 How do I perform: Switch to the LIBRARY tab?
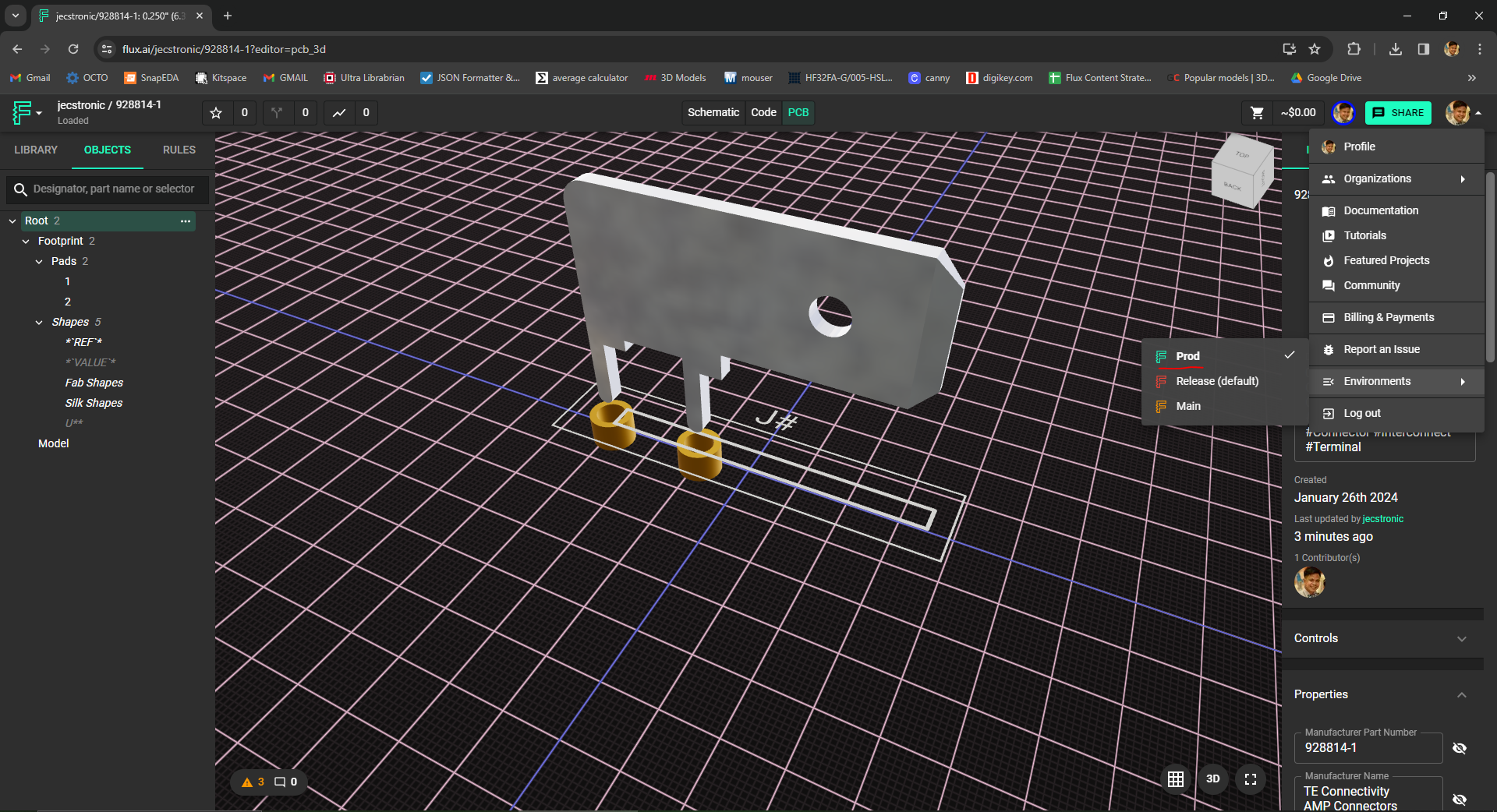point(36,150)
